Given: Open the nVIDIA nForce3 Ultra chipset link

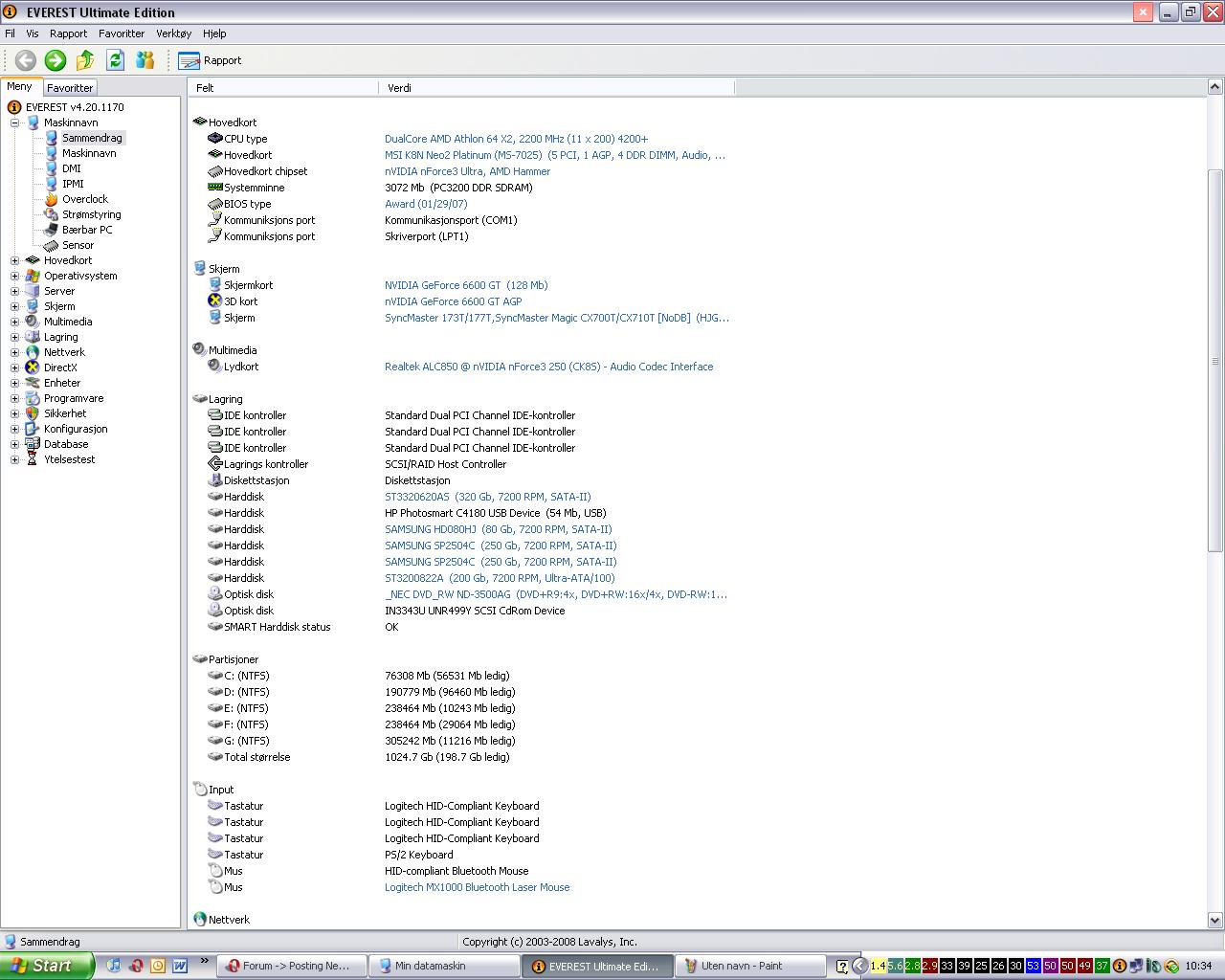Looking at the screenshot, I should click(x=467, y=171).
